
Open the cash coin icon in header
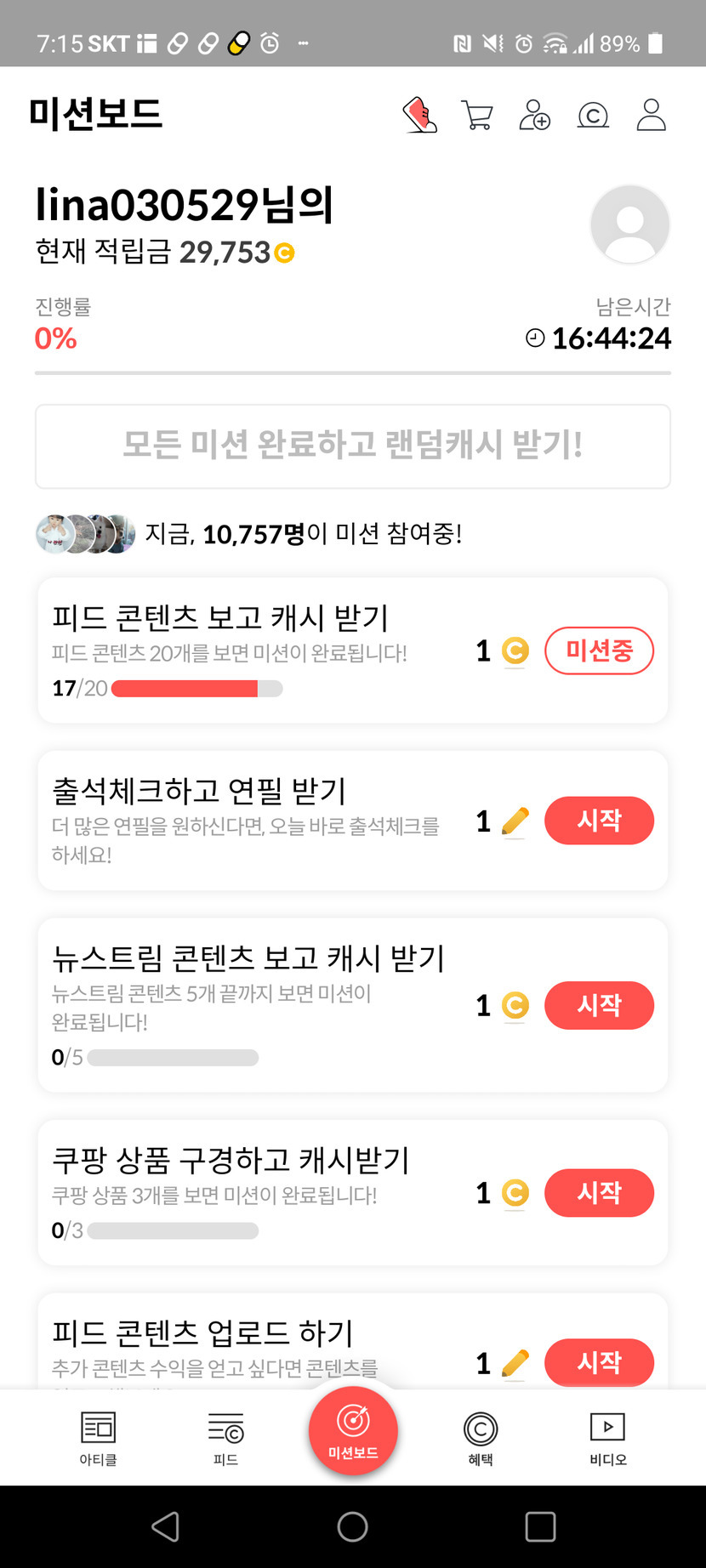click(593, 115)
